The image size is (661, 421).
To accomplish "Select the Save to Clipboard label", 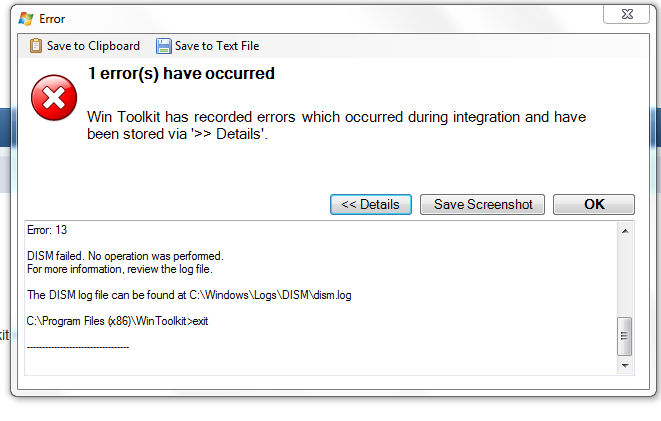I will pyautogui.click(x=93, y=46).
